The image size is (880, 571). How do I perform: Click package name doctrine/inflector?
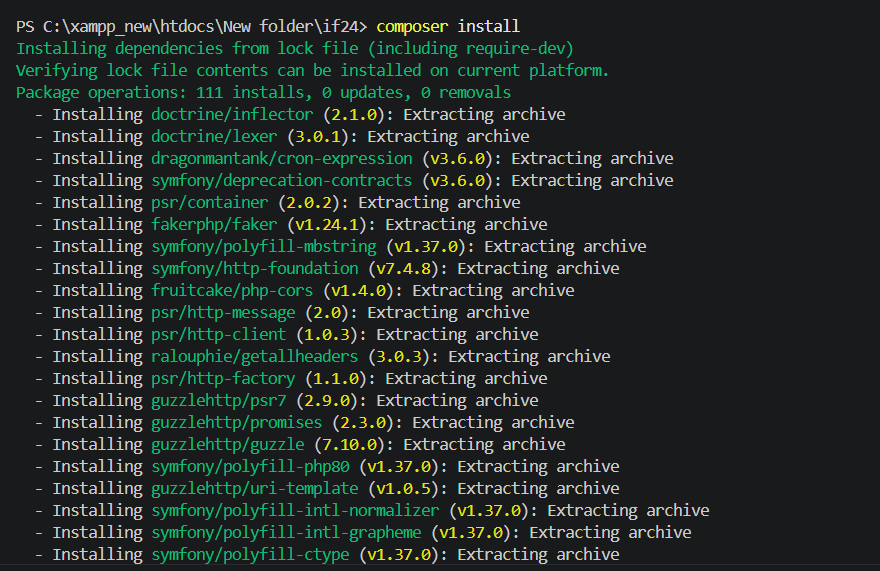232,115
